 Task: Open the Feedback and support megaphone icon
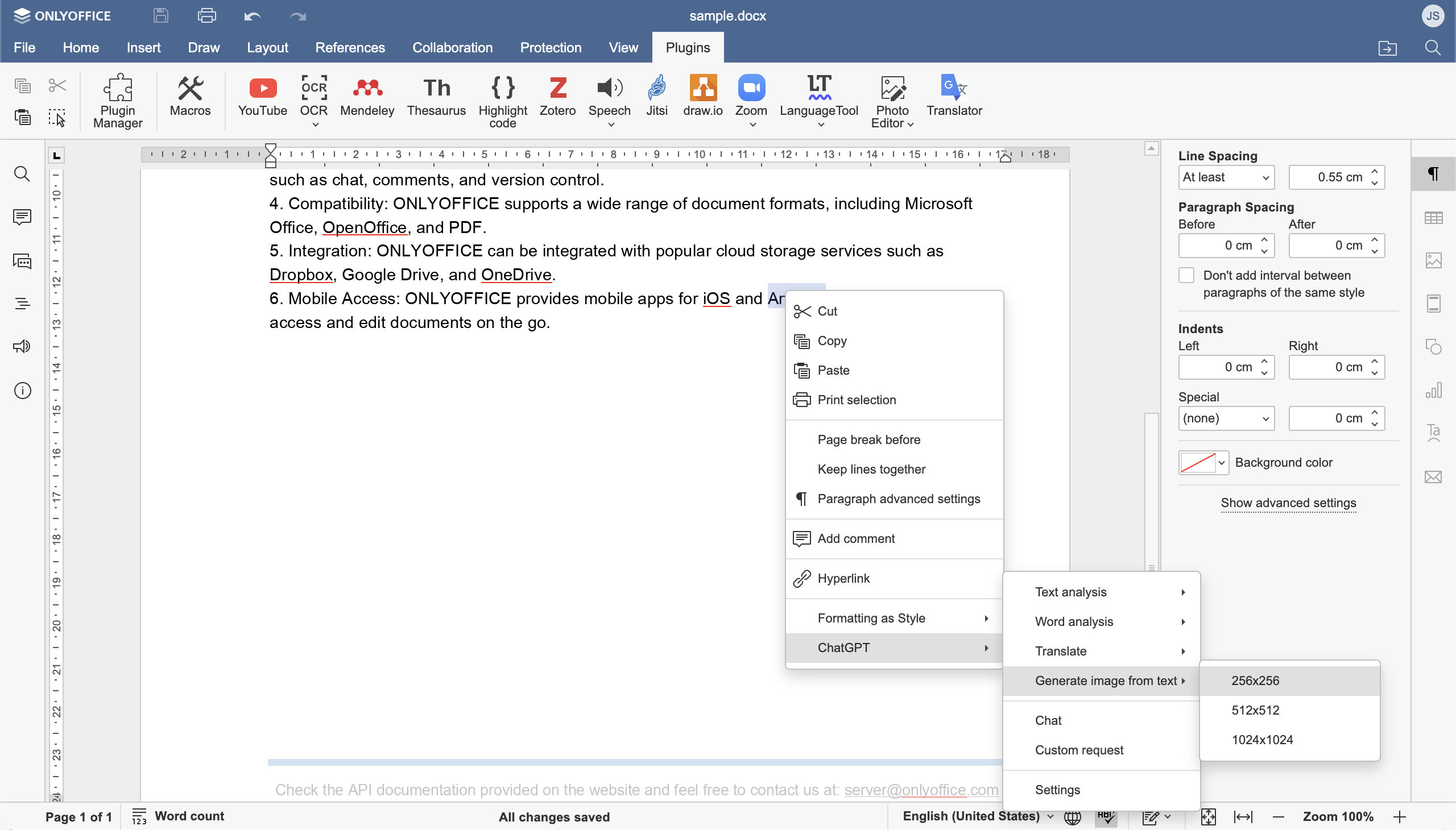[22, 347]
